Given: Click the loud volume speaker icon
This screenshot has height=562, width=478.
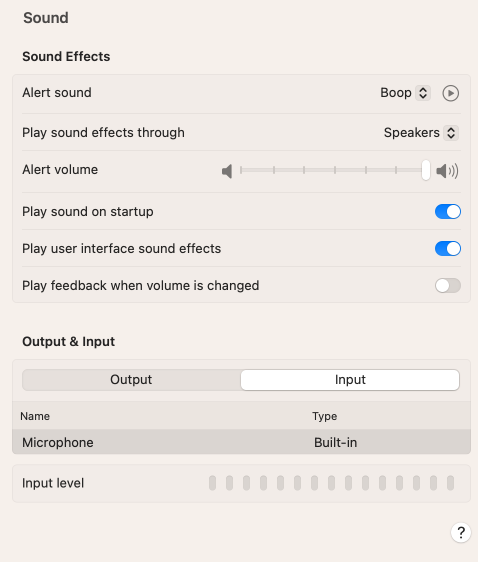Looking at the screenshot, I should (447, 171).
